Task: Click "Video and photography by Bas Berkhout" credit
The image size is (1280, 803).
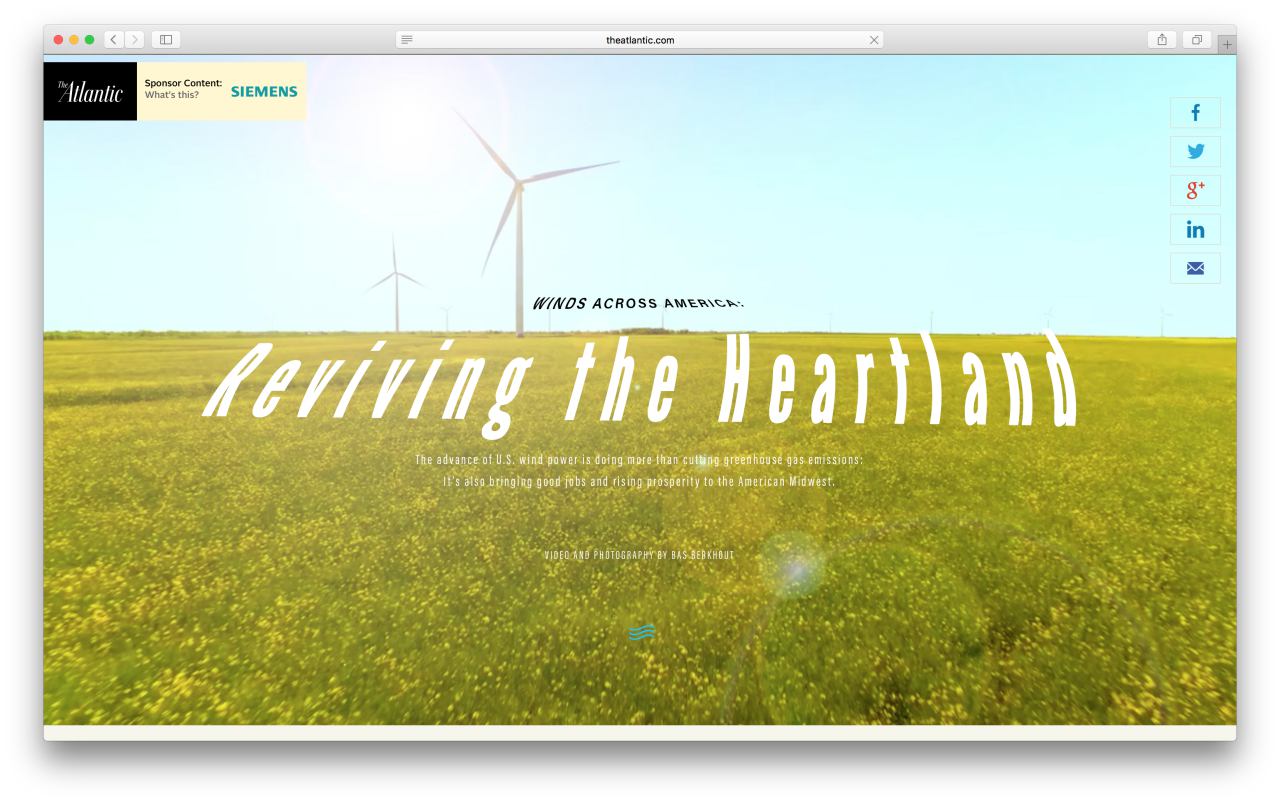Action: pos(639,554)
